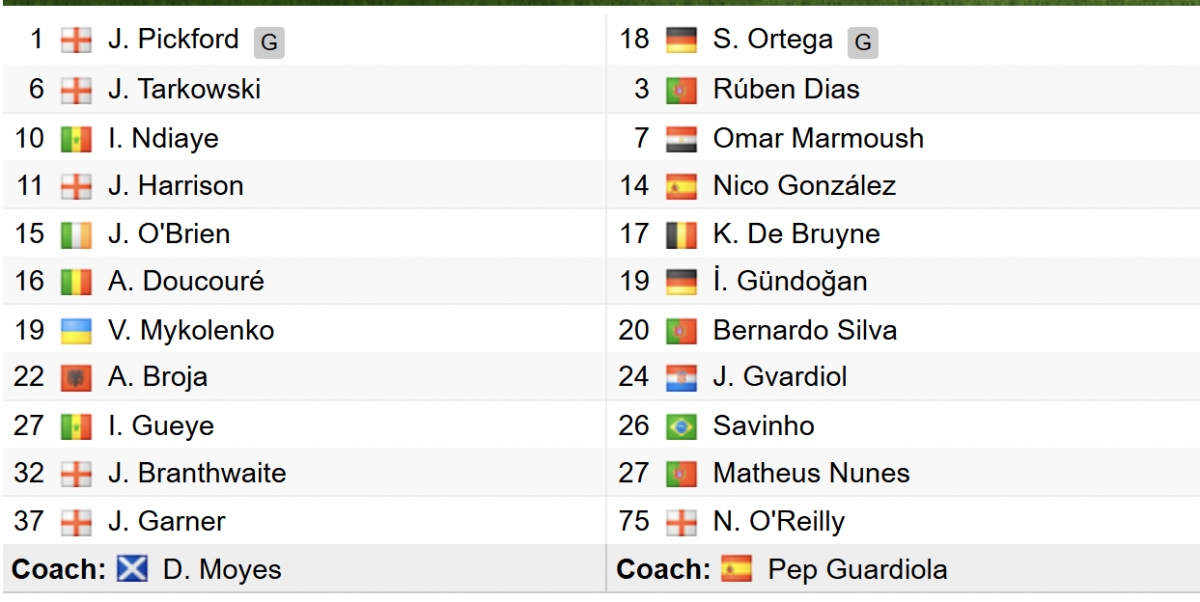Open player I. Ndiaye
1200x602 pixels.
point(163,138)
